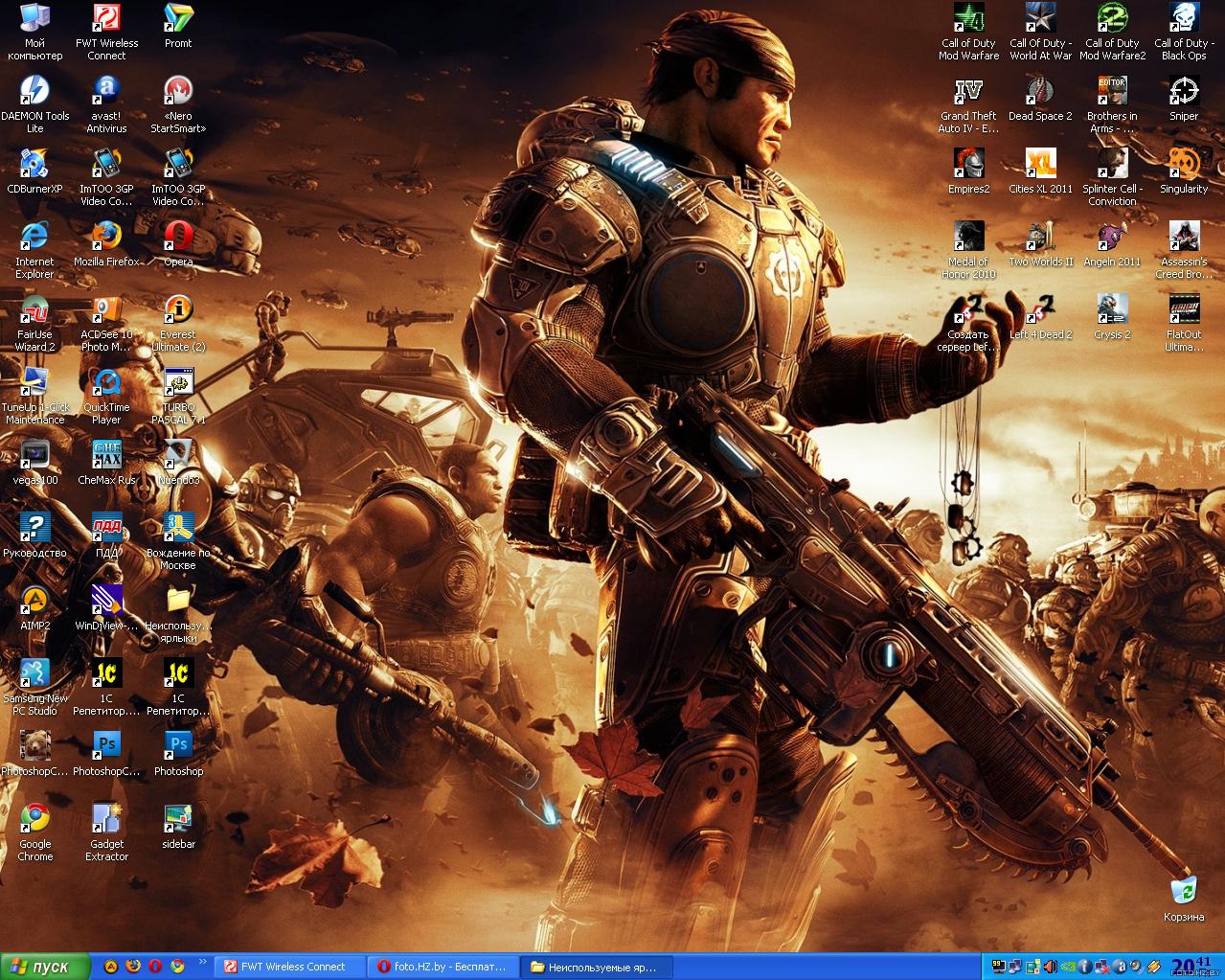Select the Вождение по Москве icon
1225x980 pixels.
(178, 540)
